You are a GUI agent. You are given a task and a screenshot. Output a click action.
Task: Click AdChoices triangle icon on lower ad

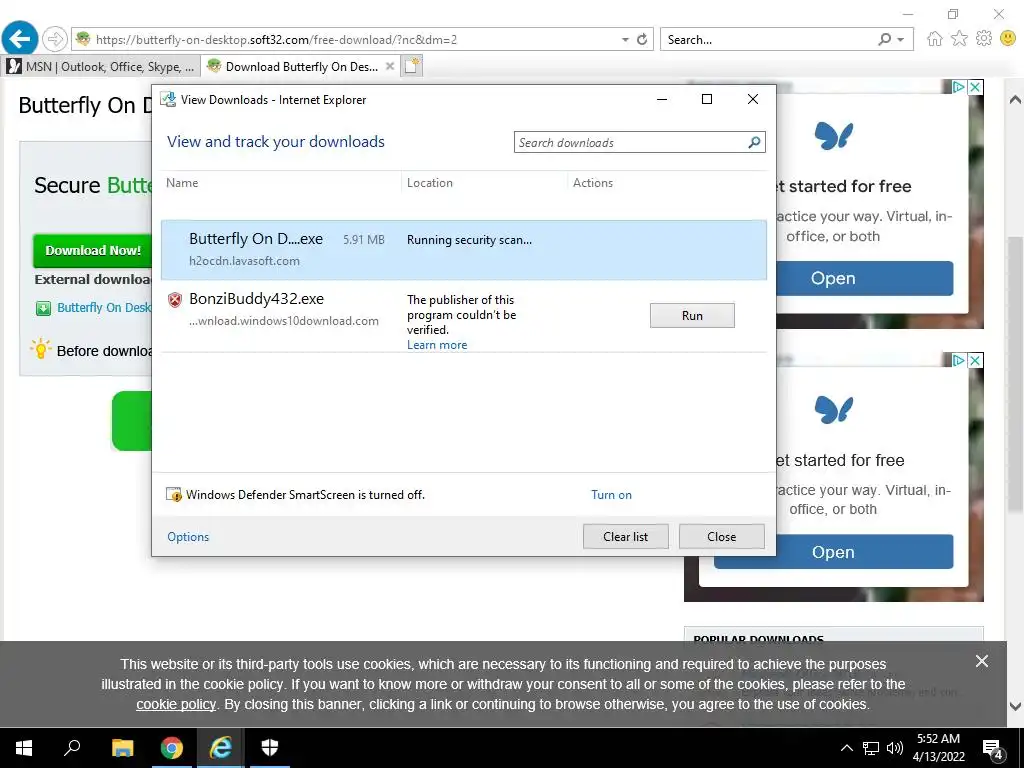pos(958,360)
